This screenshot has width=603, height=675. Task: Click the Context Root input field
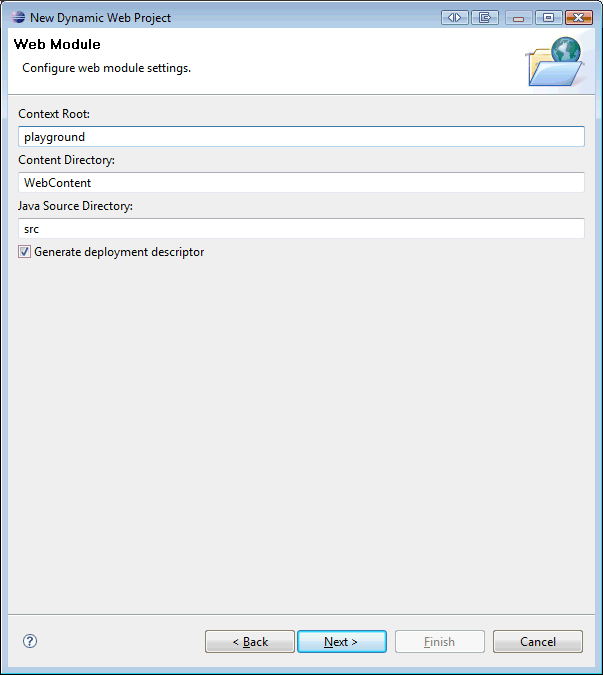coord(301,136)
